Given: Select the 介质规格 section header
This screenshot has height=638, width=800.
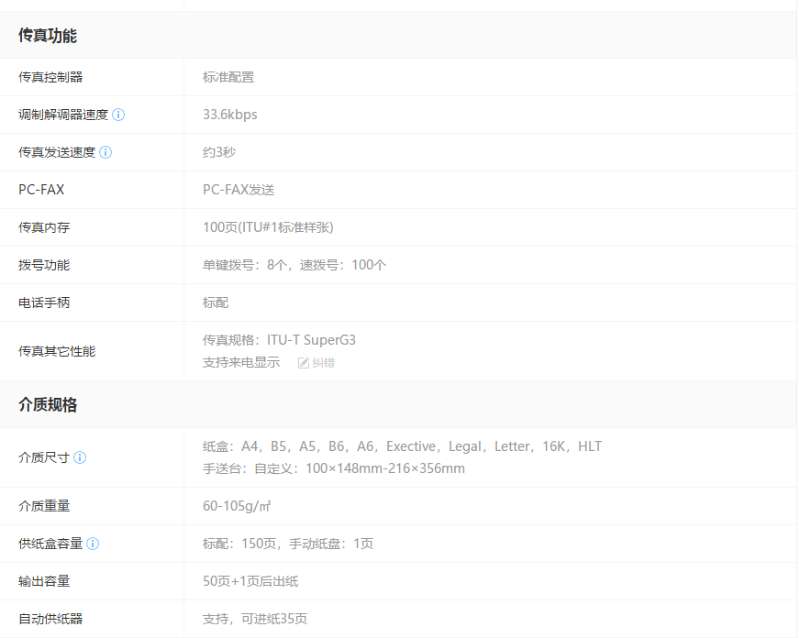Looking at the screenshot, I should coord(47,405).
